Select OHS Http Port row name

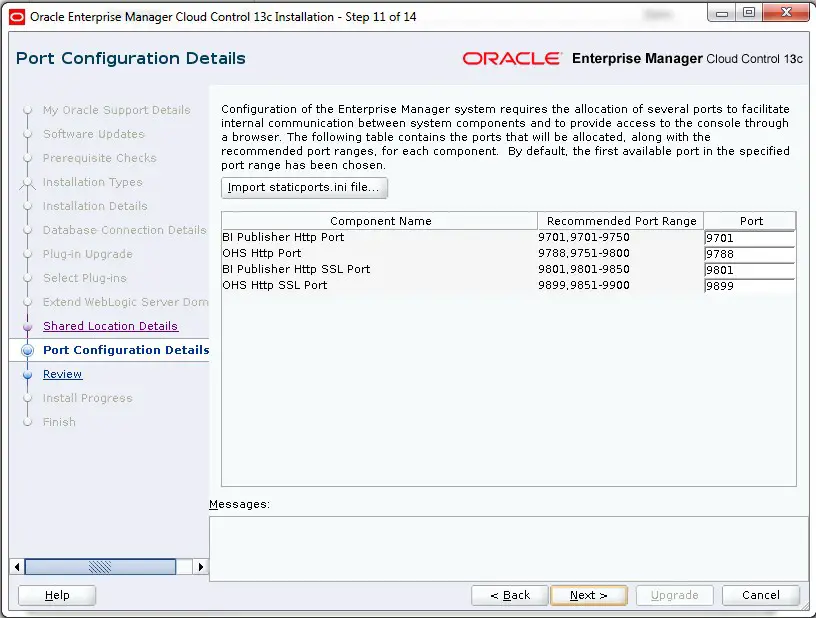(262, 253)
